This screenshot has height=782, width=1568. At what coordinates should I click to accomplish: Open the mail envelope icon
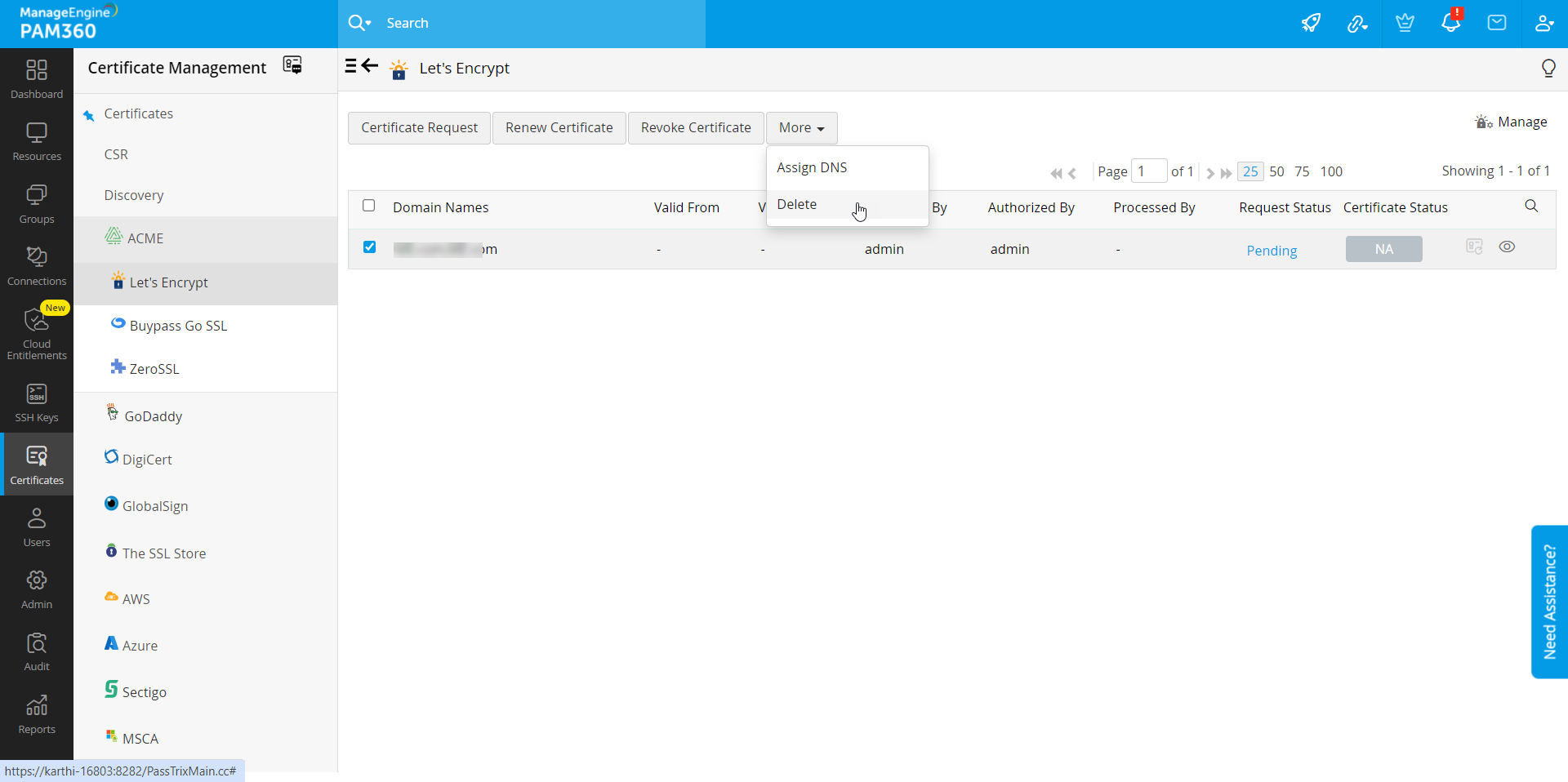(x=1497, y=23)
